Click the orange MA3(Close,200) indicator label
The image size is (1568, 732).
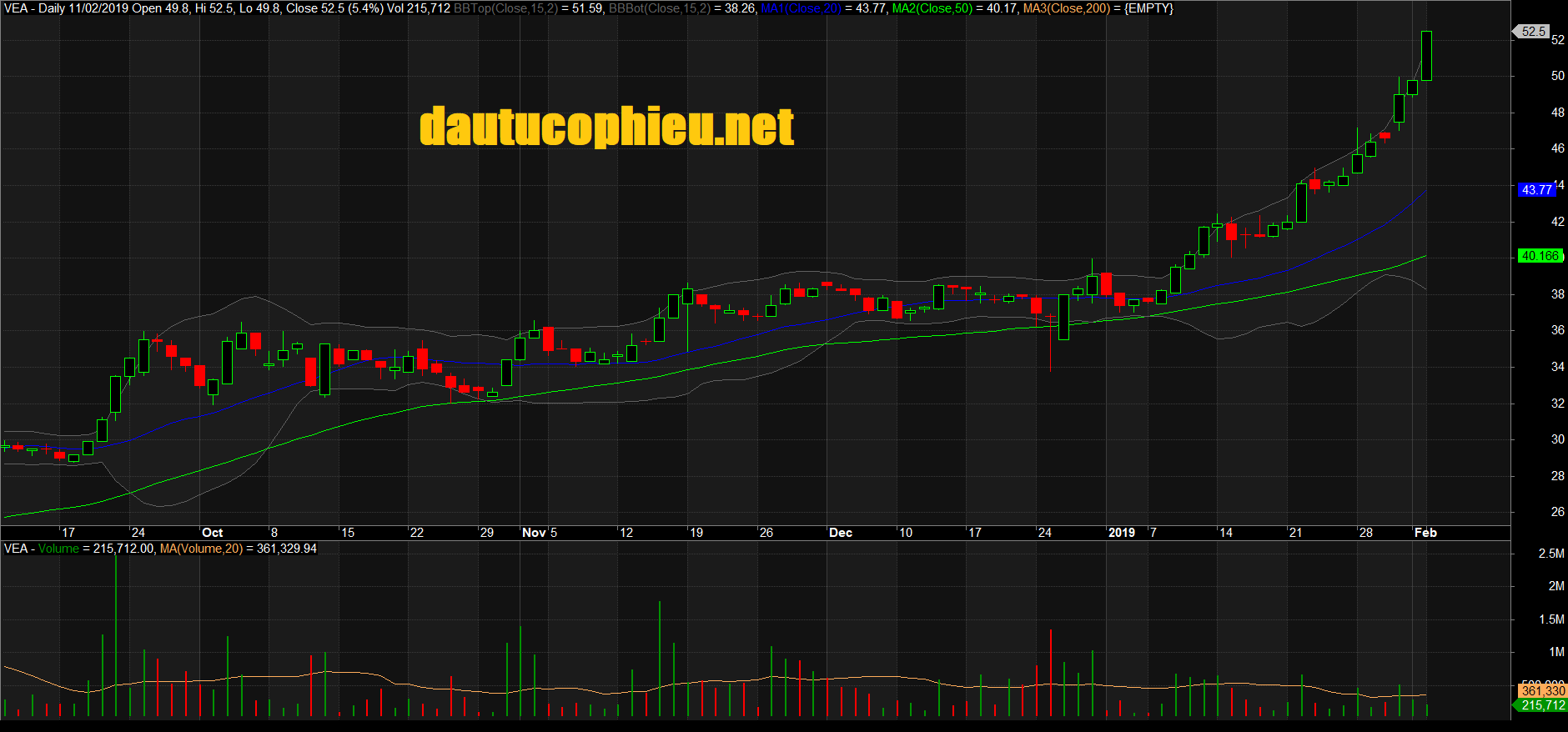[1067, 8]
